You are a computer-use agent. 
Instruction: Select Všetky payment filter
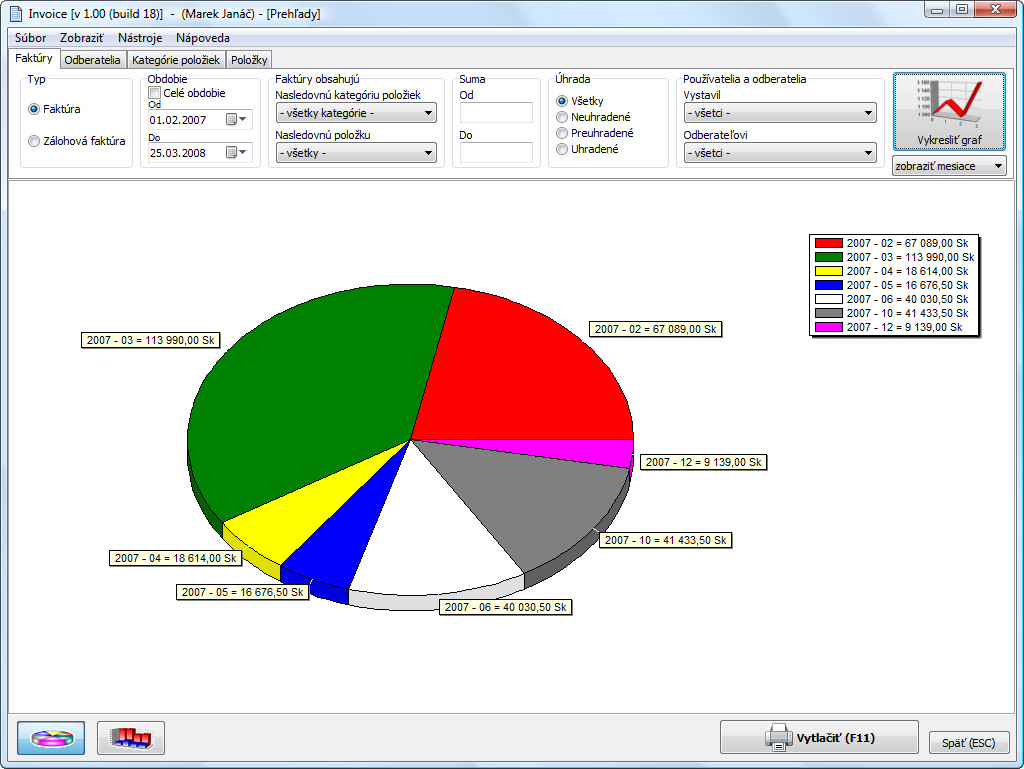tap(562, 101)
